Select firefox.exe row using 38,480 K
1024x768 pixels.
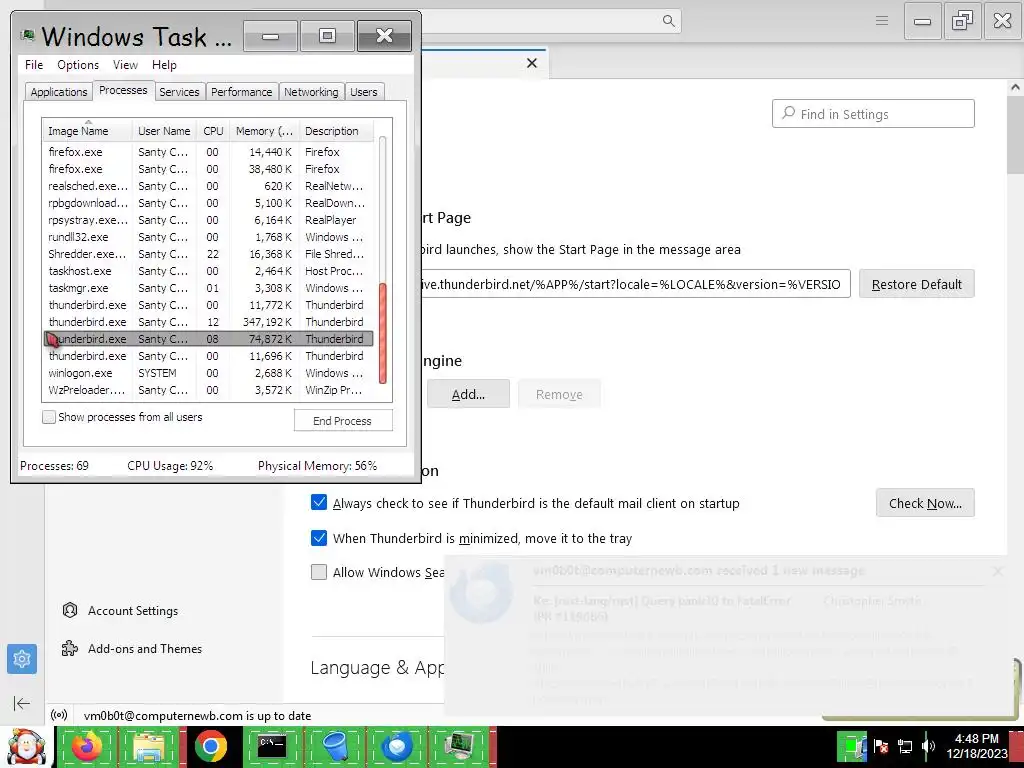(209, 169)
